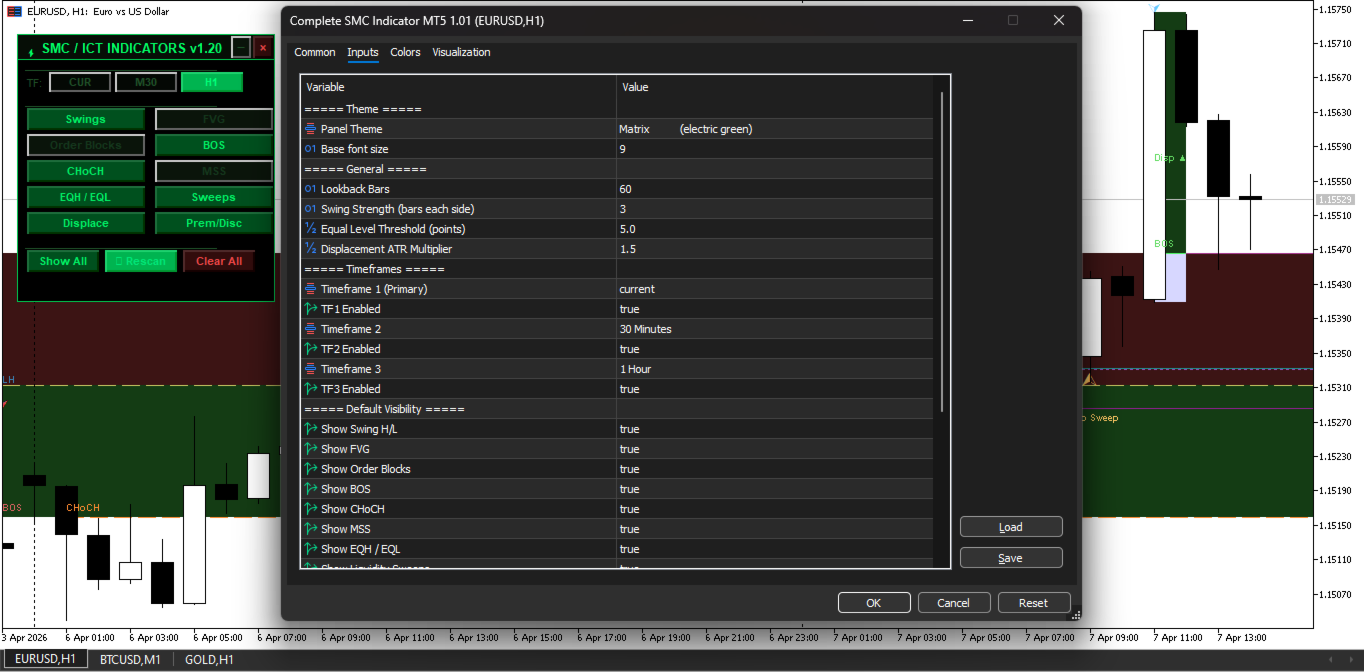Switch to the Colors tab
Screen dimensions: 1364x672
pyautogui.click(x=405, y=52)
